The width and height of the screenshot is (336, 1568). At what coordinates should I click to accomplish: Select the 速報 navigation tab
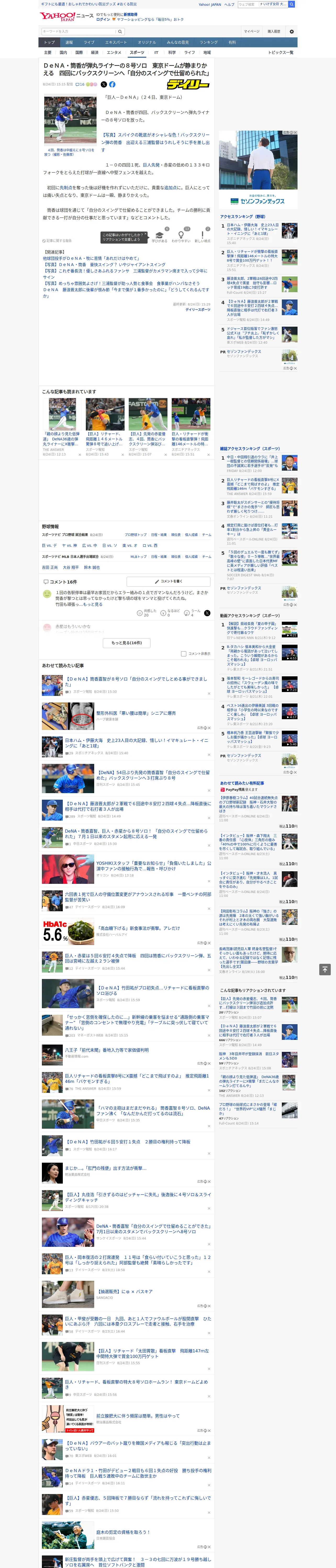[69, 43]
